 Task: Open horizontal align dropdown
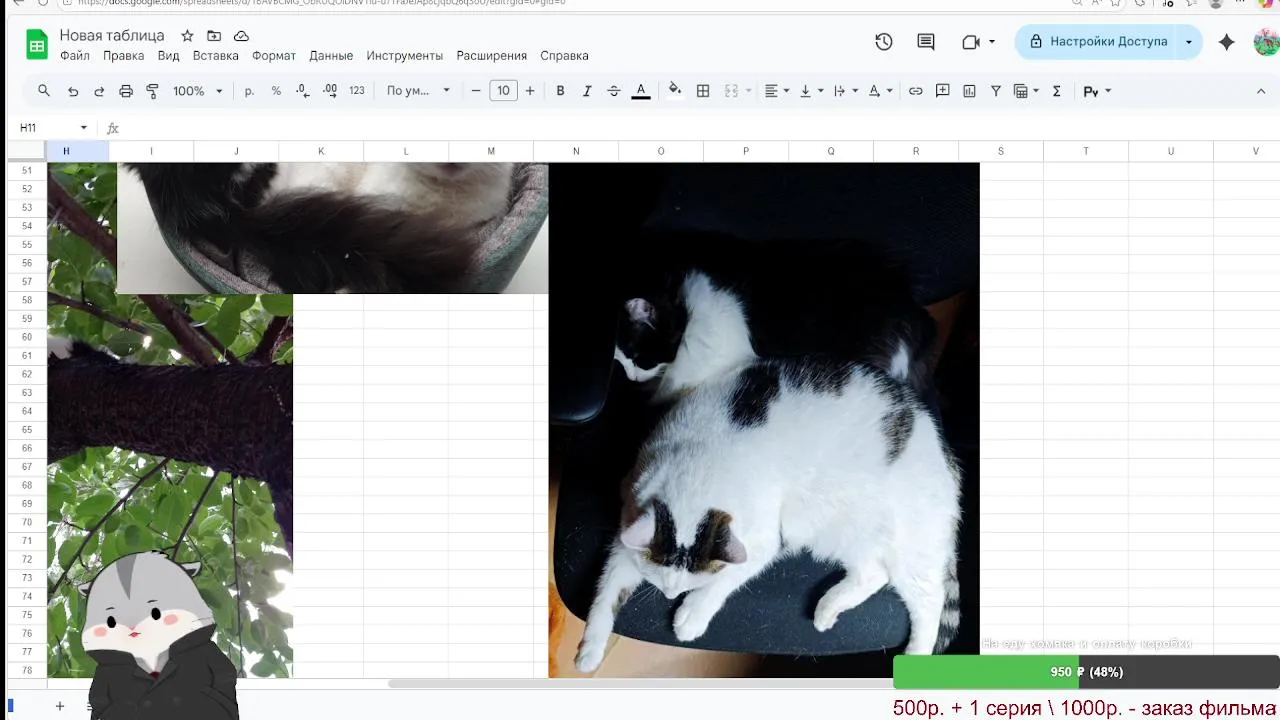click(x=777, y=91)
